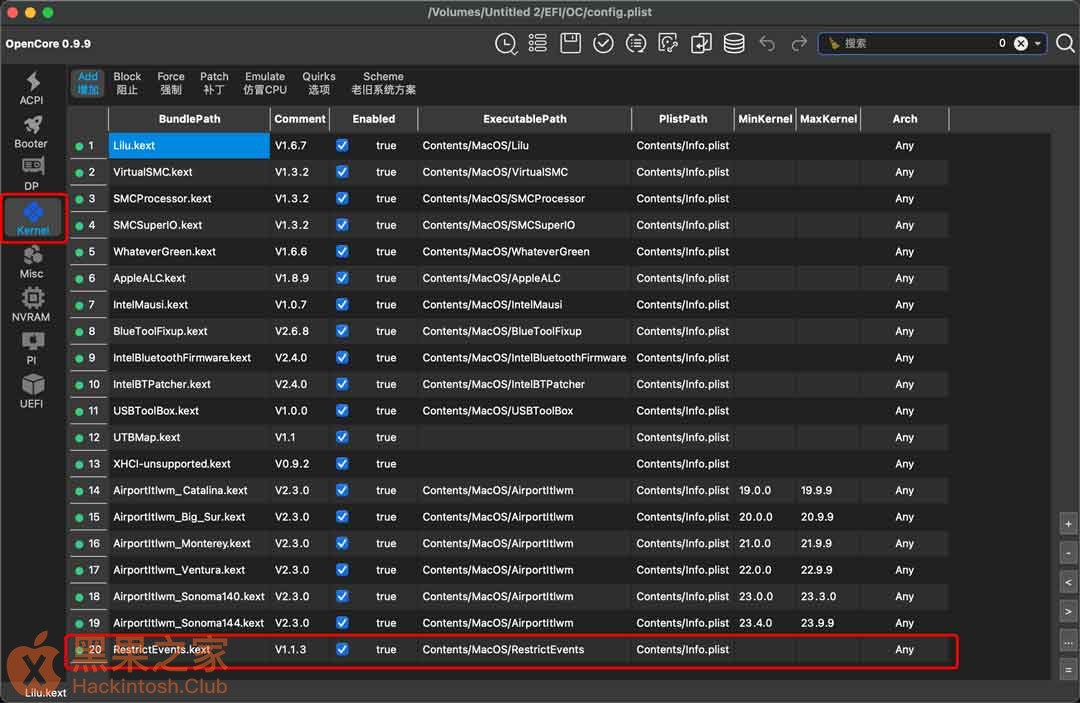Toggle SMCSuperIO.kext Enabled checkbox
1080x703 pixels.
(x=342, y=225)
